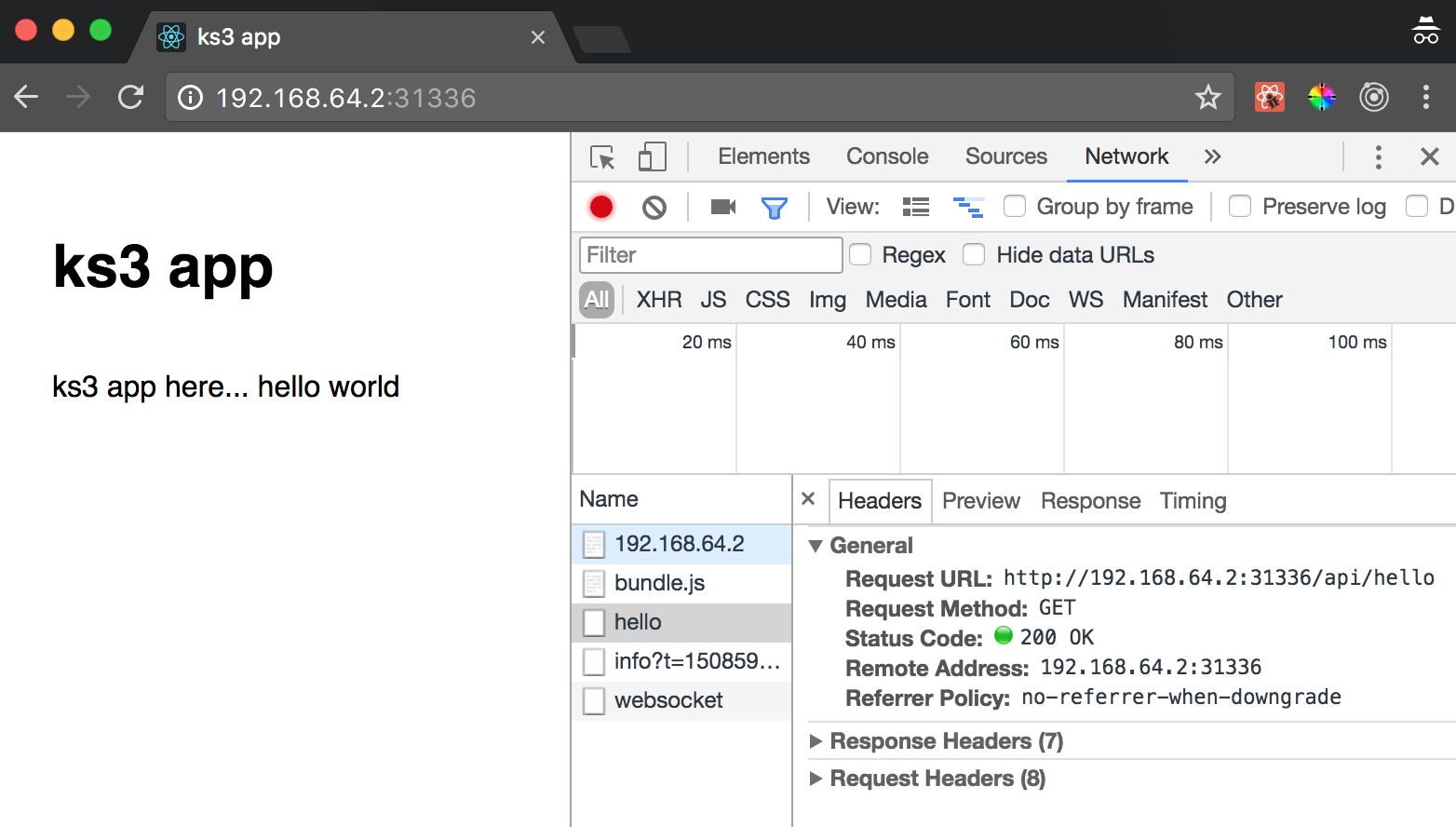Filter requests by All
1456x827 pixels.
597,300
